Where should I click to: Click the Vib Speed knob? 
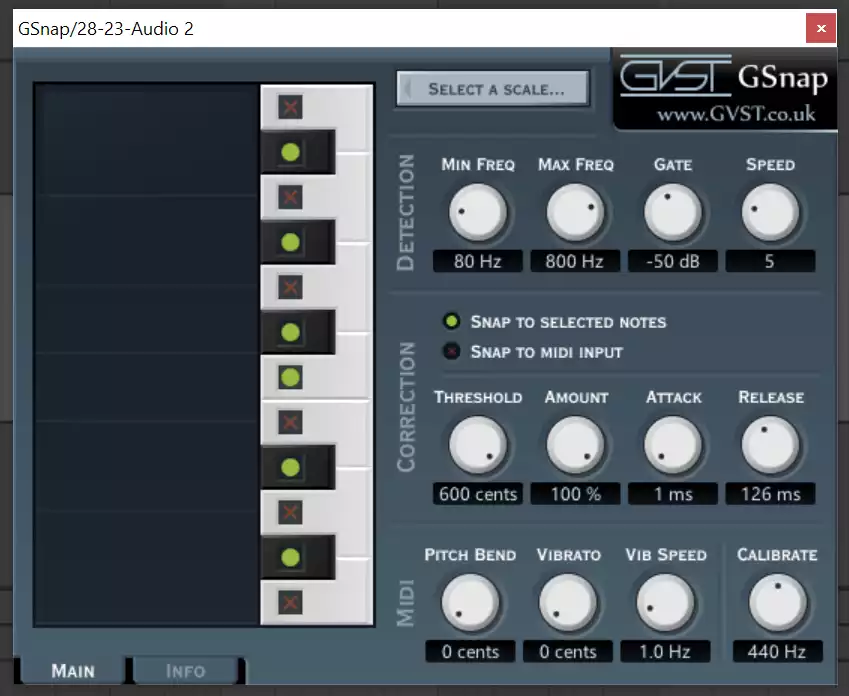[x=665, y=602]
